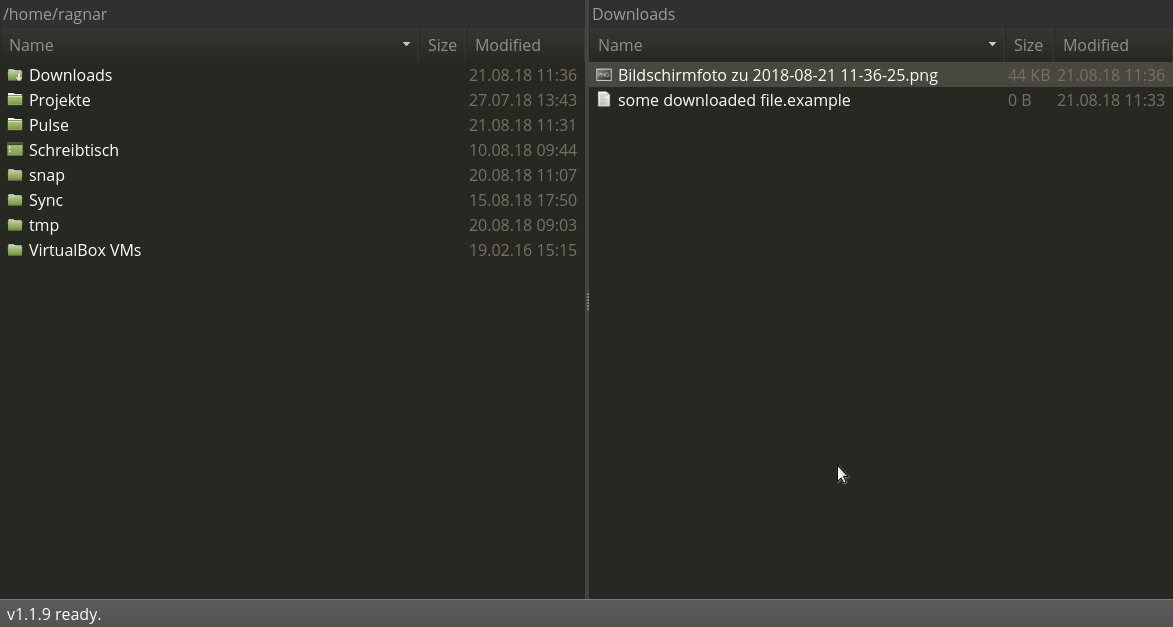Open the Schreibtisch folder icon

[15, 150]
